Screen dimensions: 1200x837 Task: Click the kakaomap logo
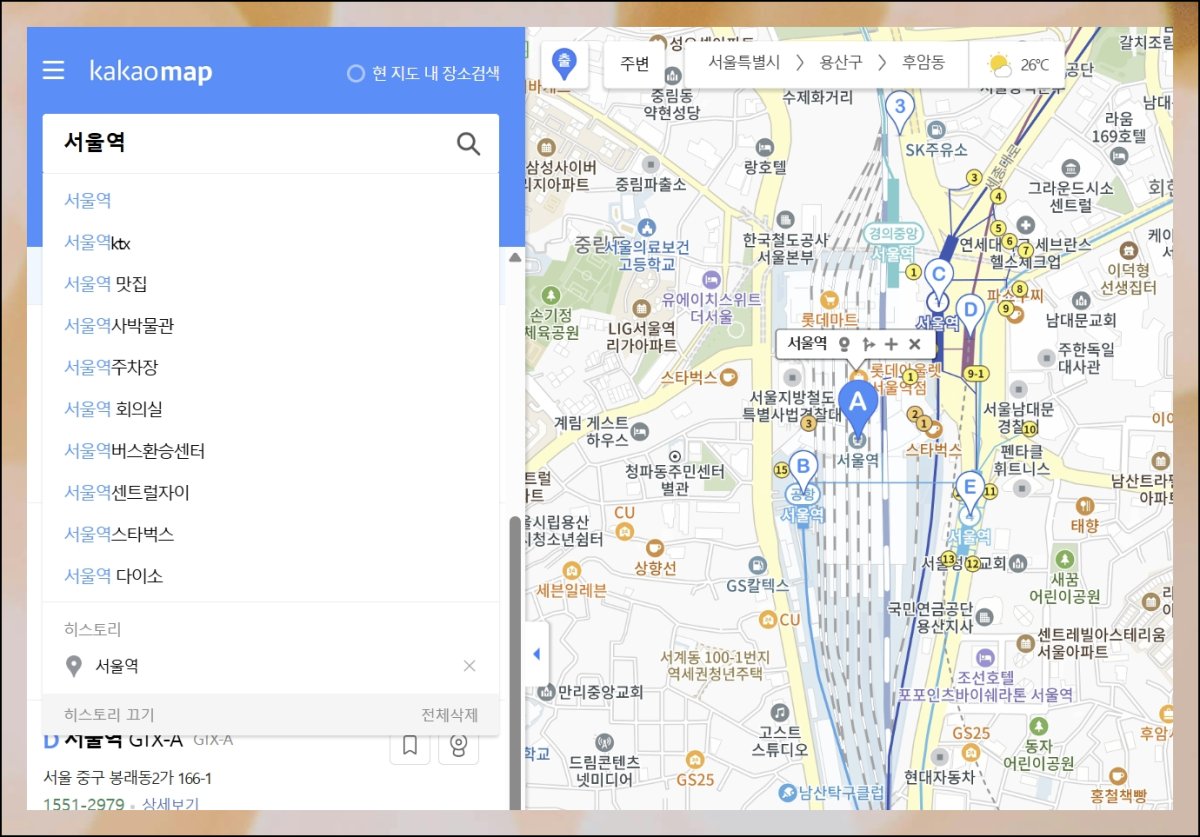151,71
